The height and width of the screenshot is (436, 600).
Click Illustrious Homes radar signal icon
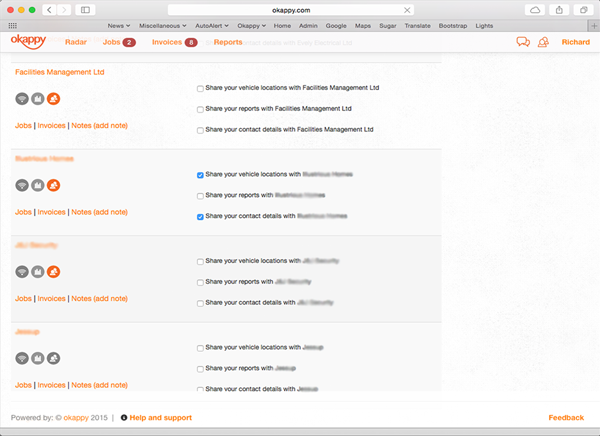point(22,185)
